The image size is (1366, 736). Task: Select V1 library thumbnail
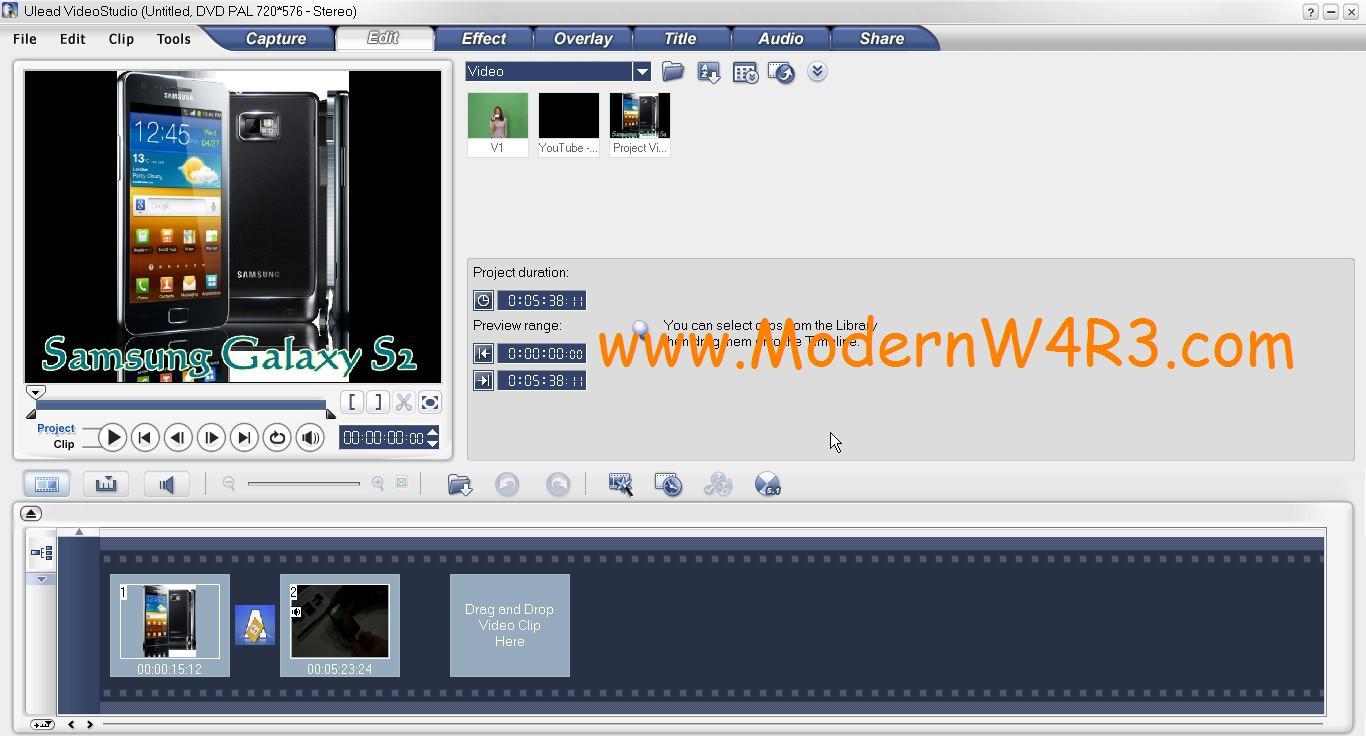click(498, 124)
